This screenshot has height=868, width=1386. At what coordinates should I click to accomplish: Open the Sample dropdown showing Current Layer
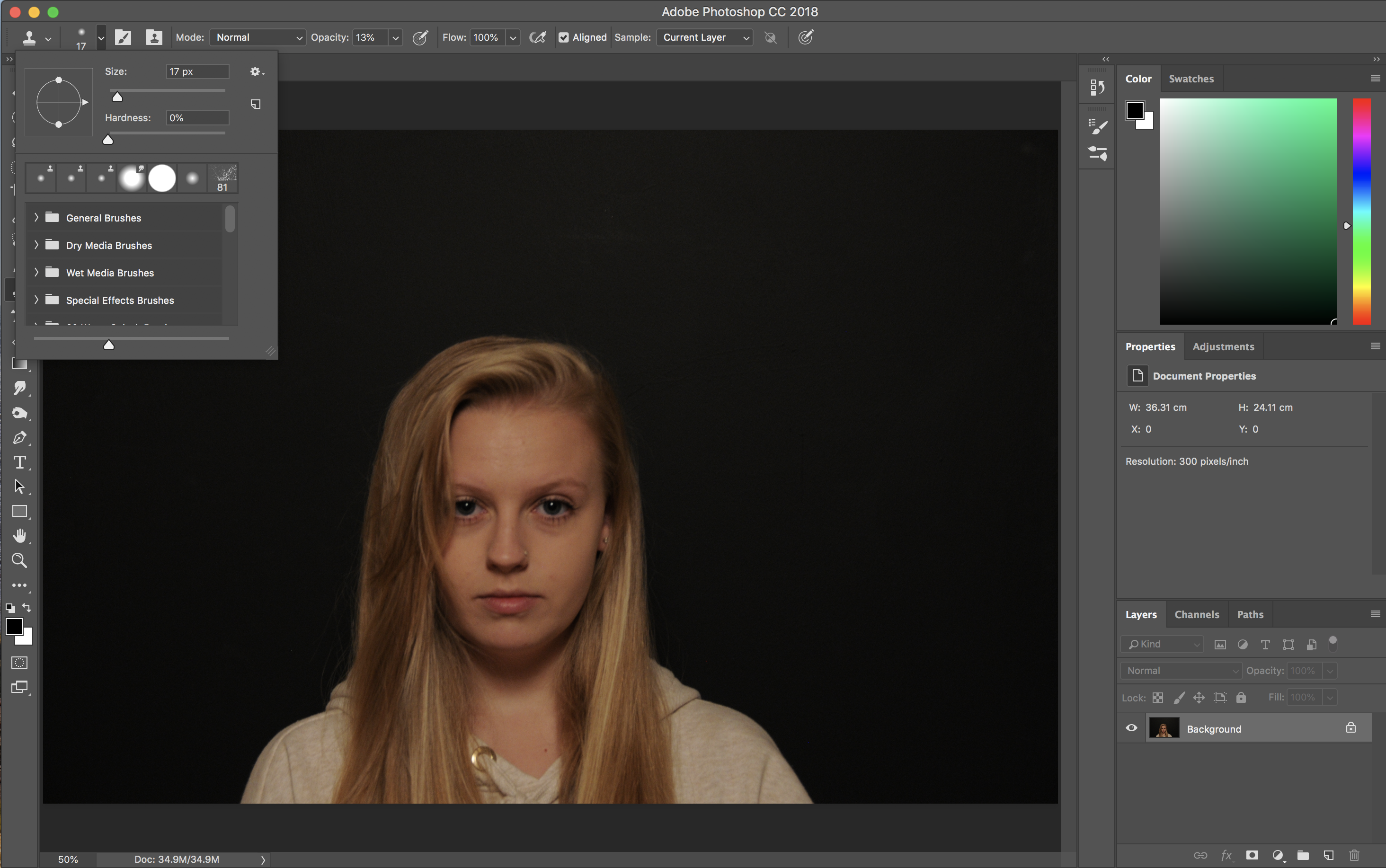[704, 38]
